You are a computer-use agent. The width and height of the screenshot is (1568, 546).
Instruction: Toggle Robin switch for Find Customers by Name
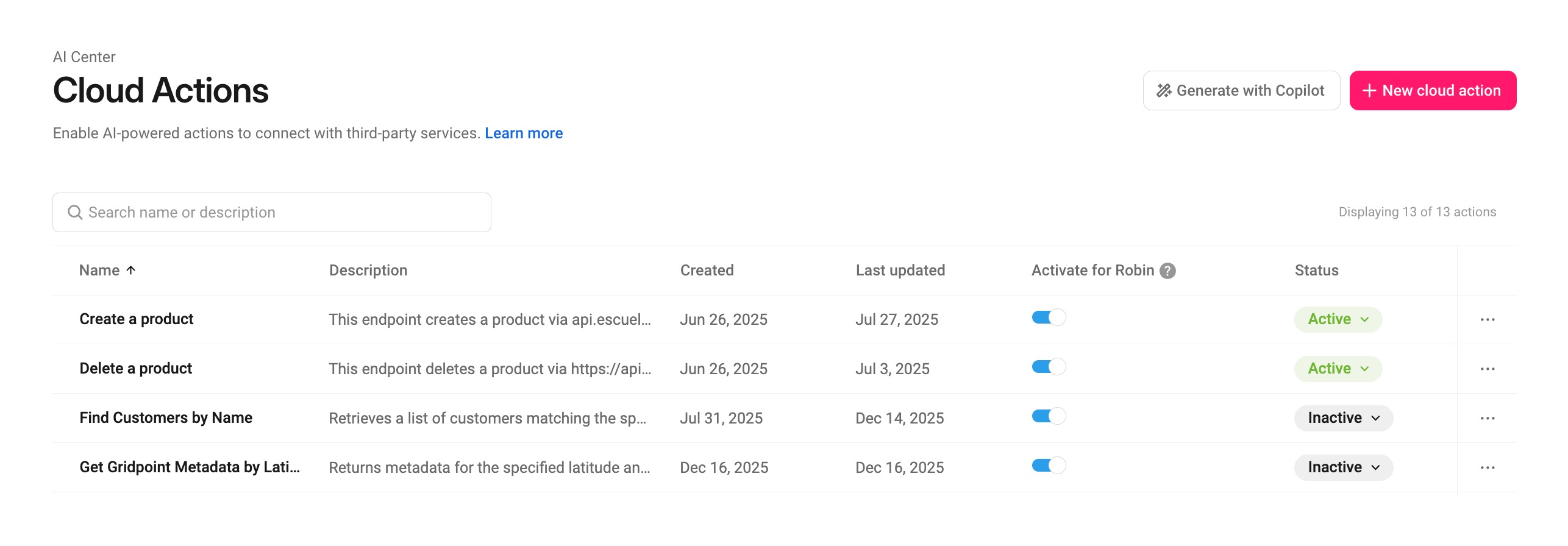[1049, 416]
